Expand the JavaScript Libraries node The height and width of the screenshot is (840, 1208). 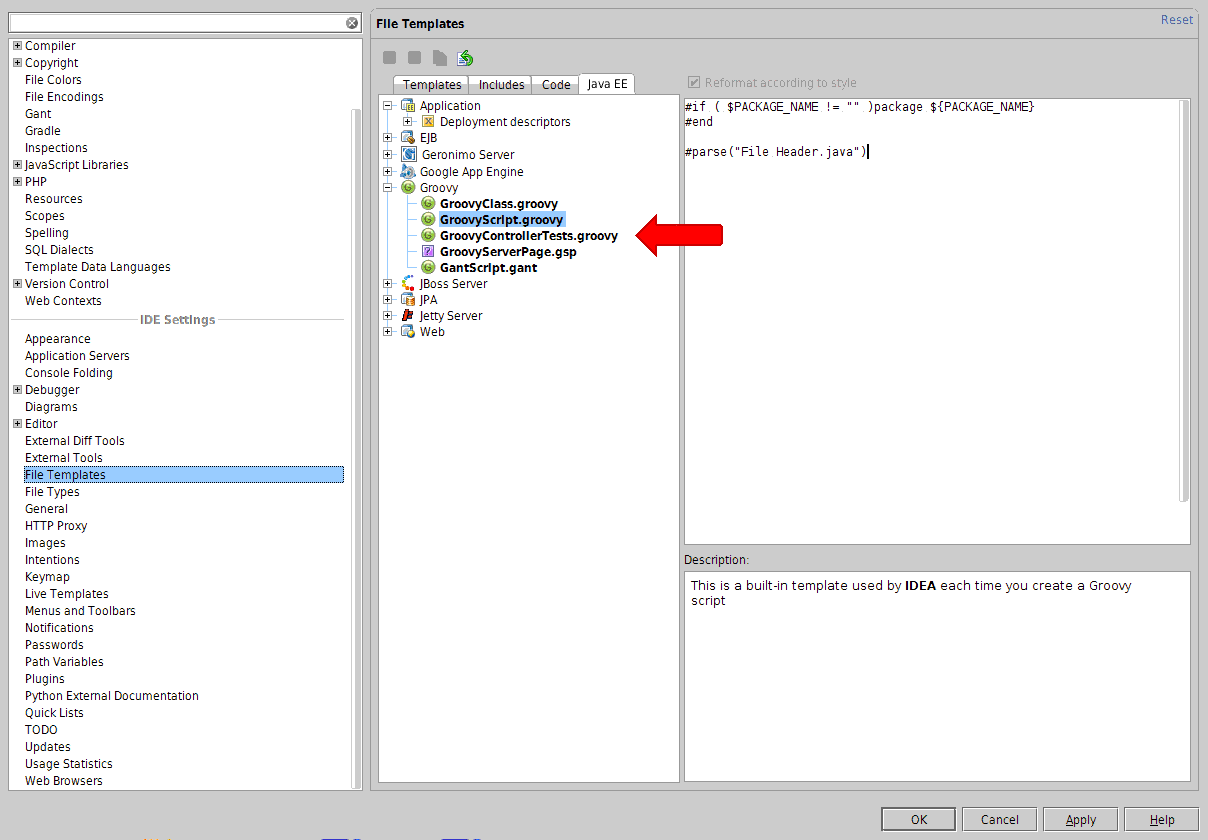click(17, 165)
